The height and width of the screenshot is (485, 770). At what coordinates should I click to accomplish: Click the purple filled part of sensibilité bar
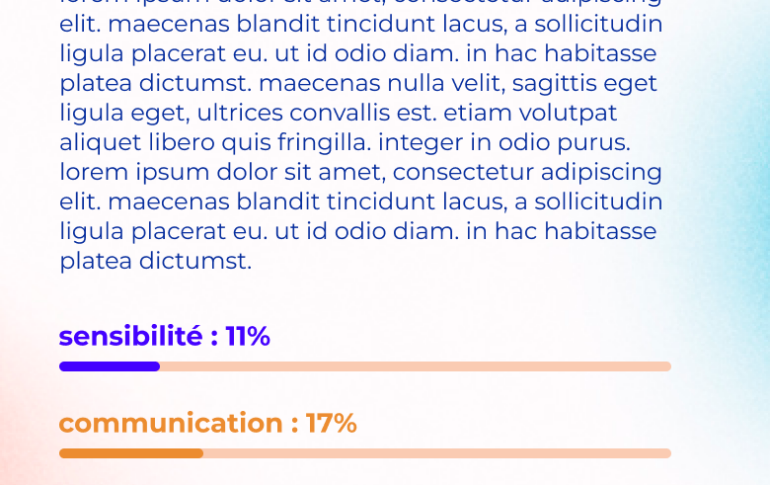[x=110, y=366]
